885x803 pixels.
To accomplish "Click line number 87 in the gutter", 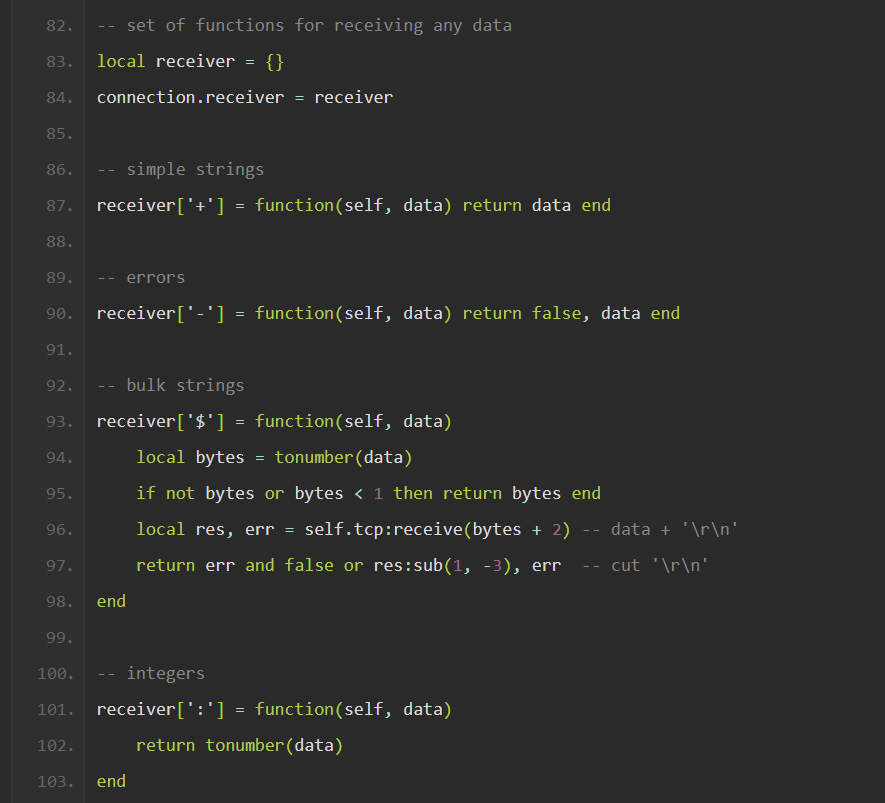I will coord(59,205).
